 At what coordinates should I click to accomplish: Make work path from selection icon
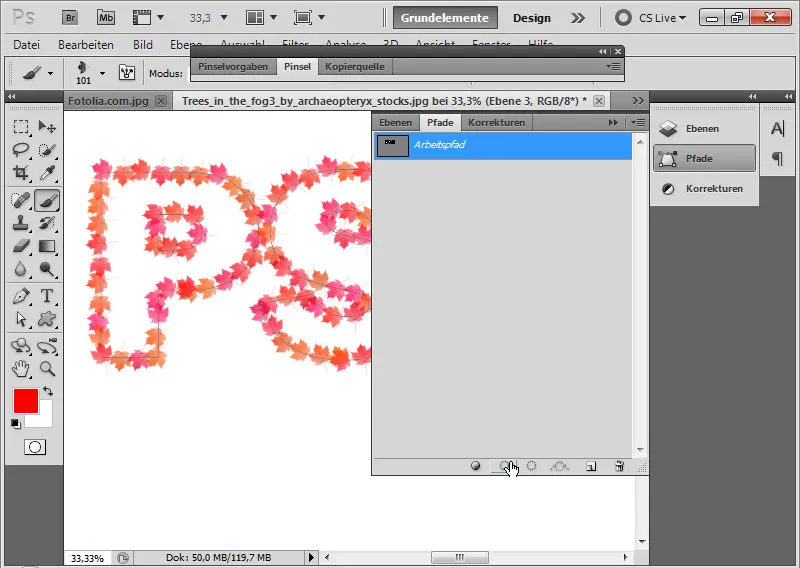pyautogui.click(x=560, y=466)
